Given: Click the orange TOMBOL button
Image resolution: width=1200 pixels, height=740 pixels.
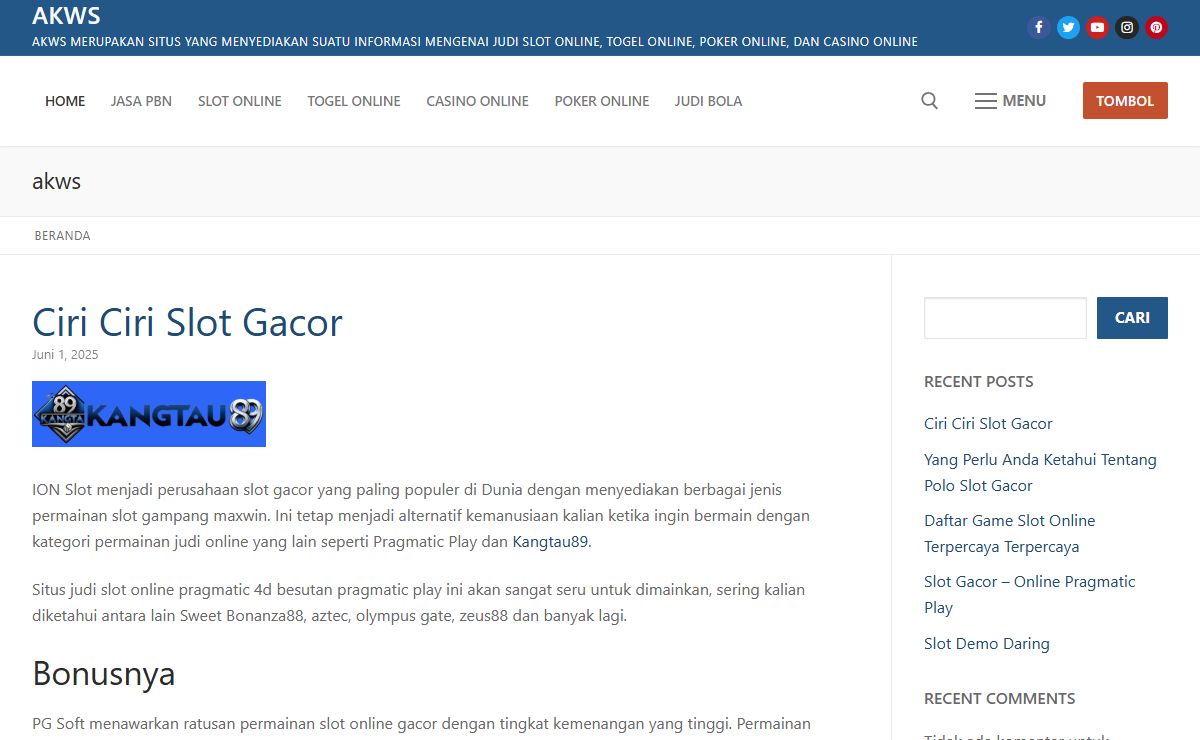Looking at the screenshot, I should pyautogui.click(x=1125, y=101).
